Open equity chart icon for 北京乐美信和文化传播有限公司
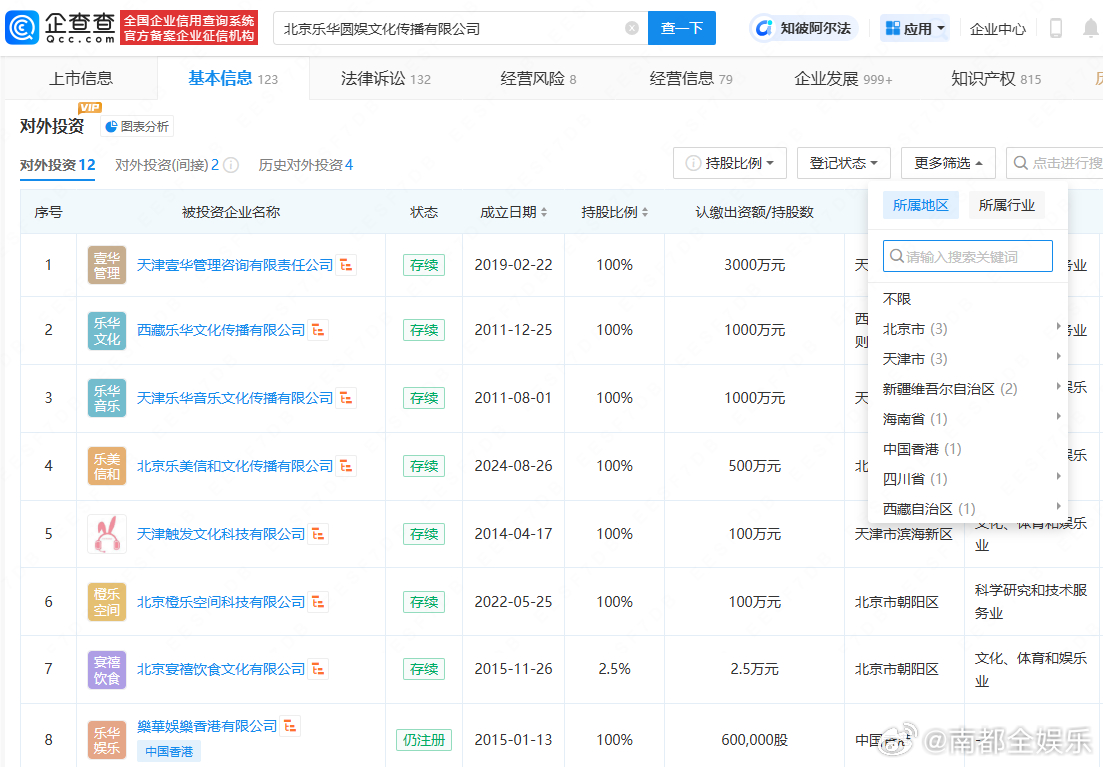The image size is (1103, 767). click(x=346, y=466)
